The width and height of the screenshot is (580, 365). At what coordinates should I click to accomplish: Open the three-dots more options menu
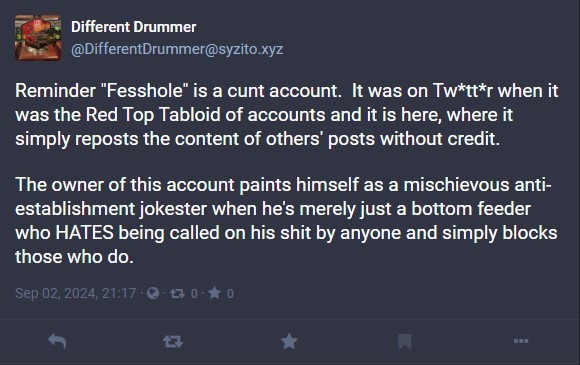(521, 341)
